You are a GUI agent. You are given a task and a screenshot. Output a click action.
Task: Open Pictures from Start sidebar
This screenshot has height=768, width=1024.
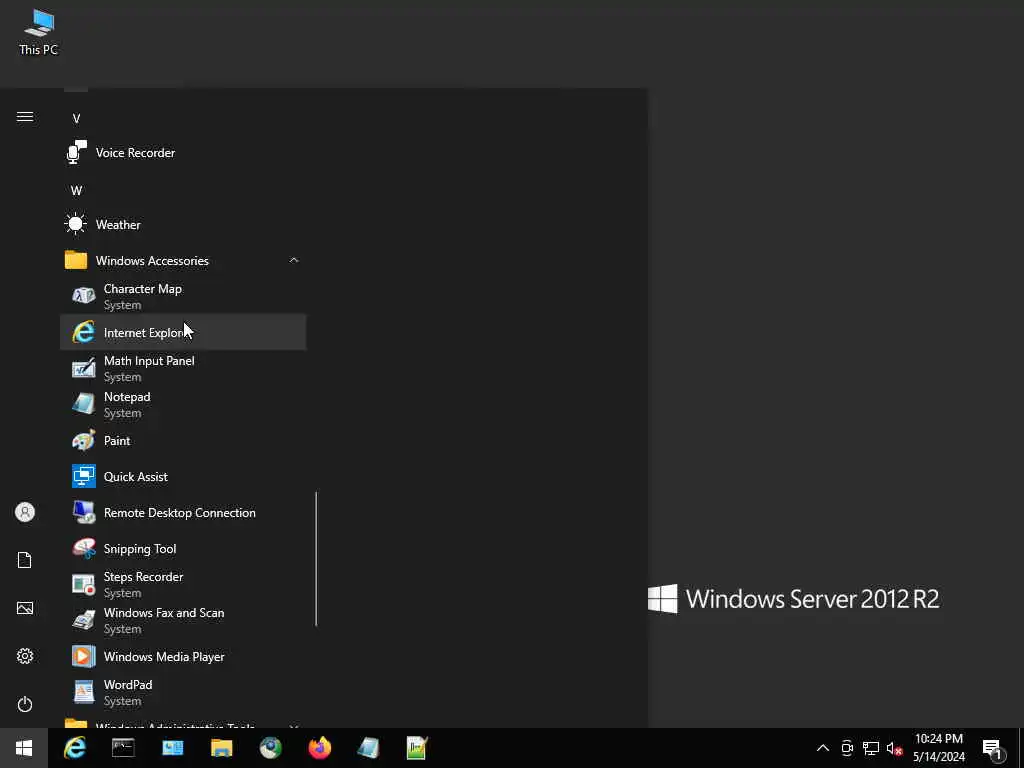point(25,608)
